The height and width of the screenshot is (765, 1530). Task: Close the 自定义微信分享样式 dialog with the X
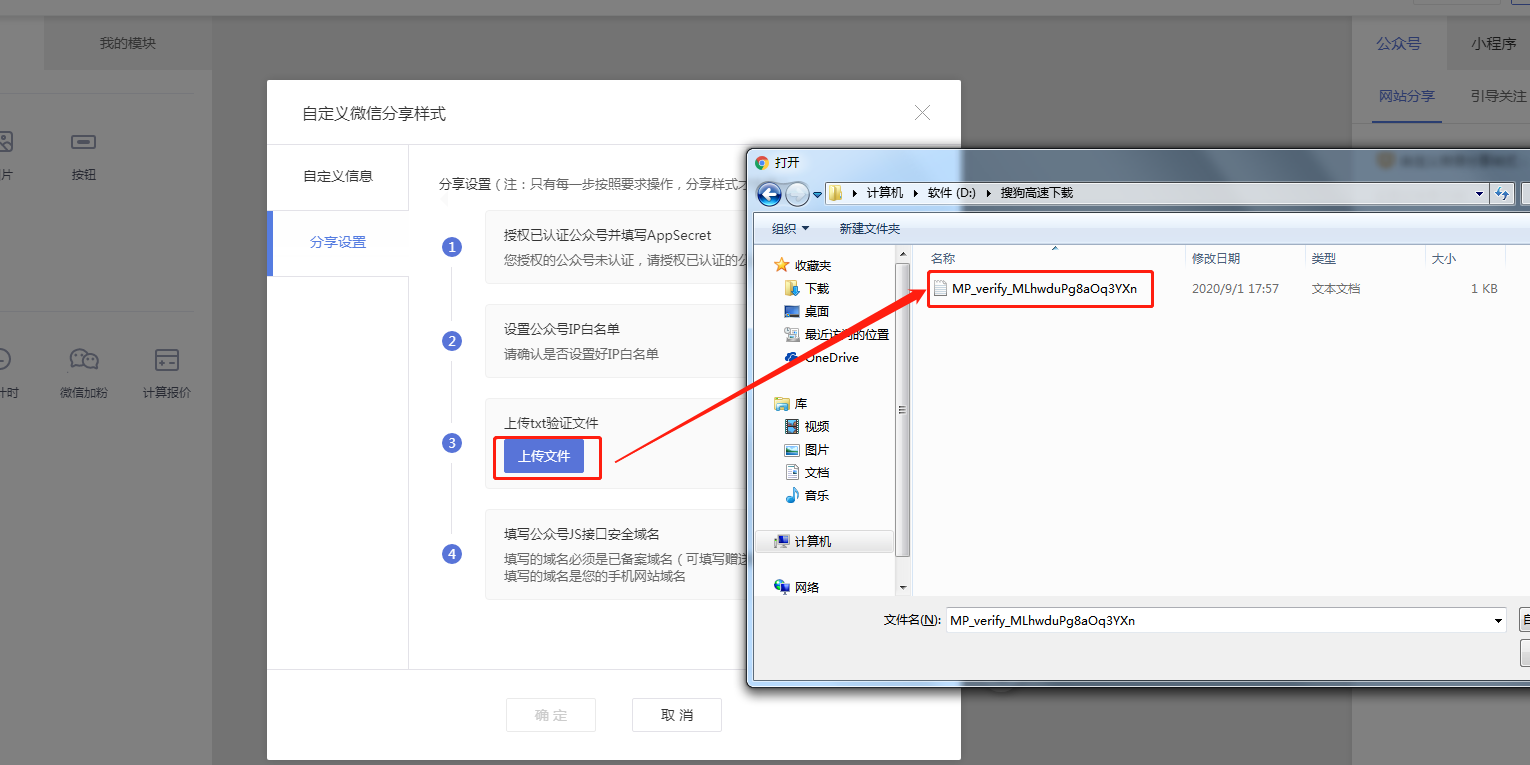pyautogui.click(x=923, y=113)
